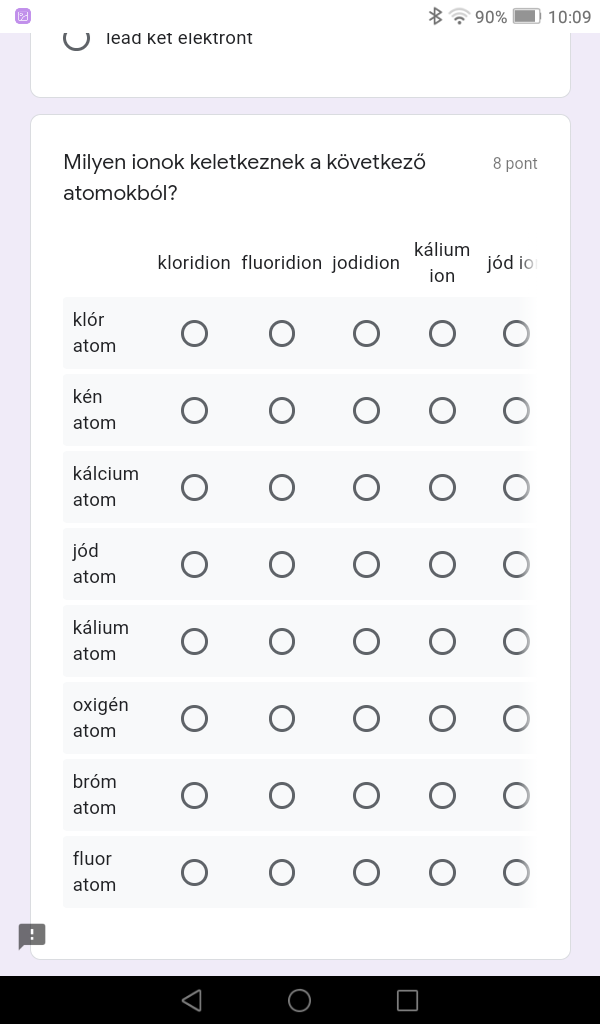Select kloridion for klór atom
This screenshot has width=600, height=1024.
coord(194,333)
